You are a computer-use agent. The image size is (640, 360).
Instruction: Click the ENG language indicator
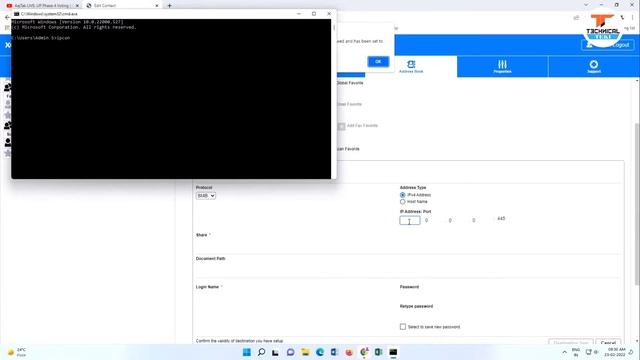tap(576, 352)
